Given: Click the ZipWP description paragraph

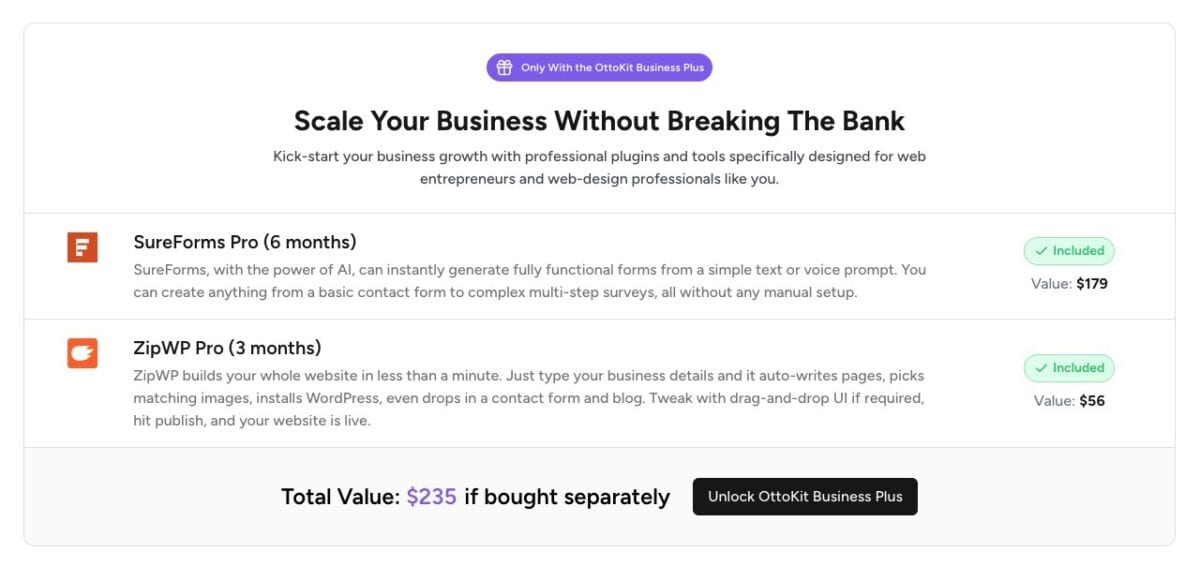Looking at the screenshot, I should [528, 398].
